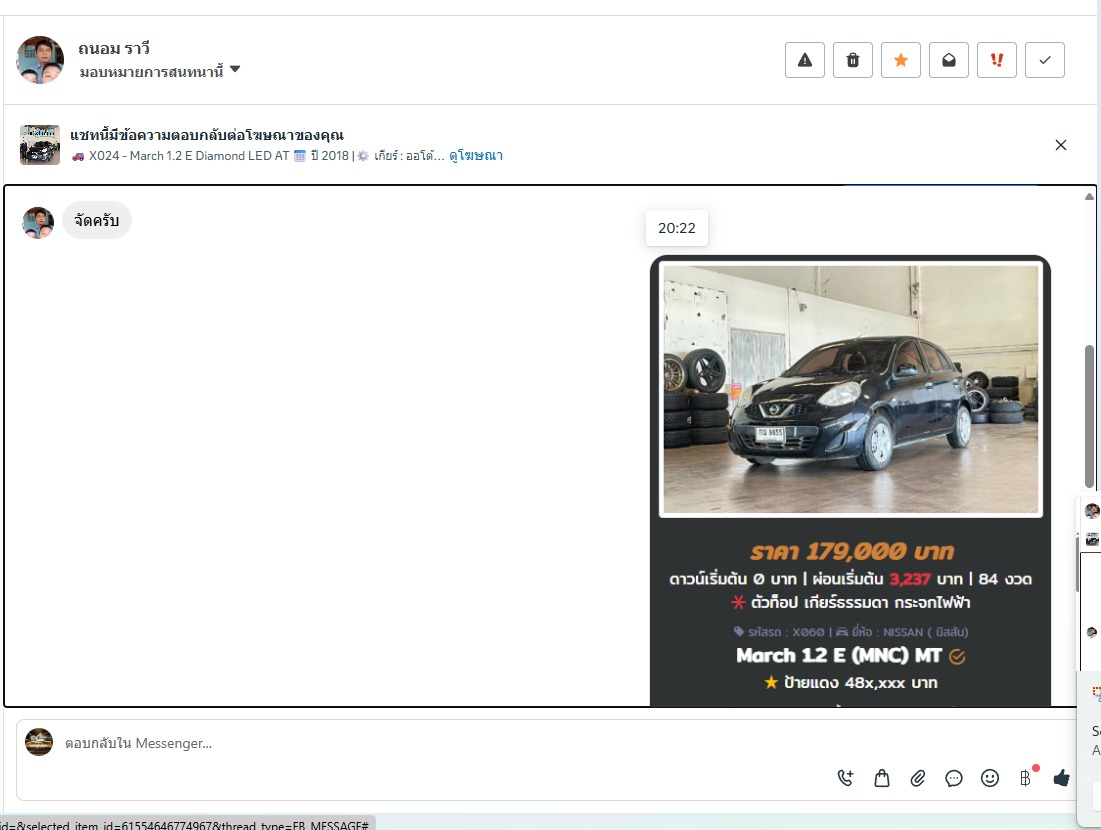Open the Nissan March car photo
1101x830 pixels.
coord(850,388)
